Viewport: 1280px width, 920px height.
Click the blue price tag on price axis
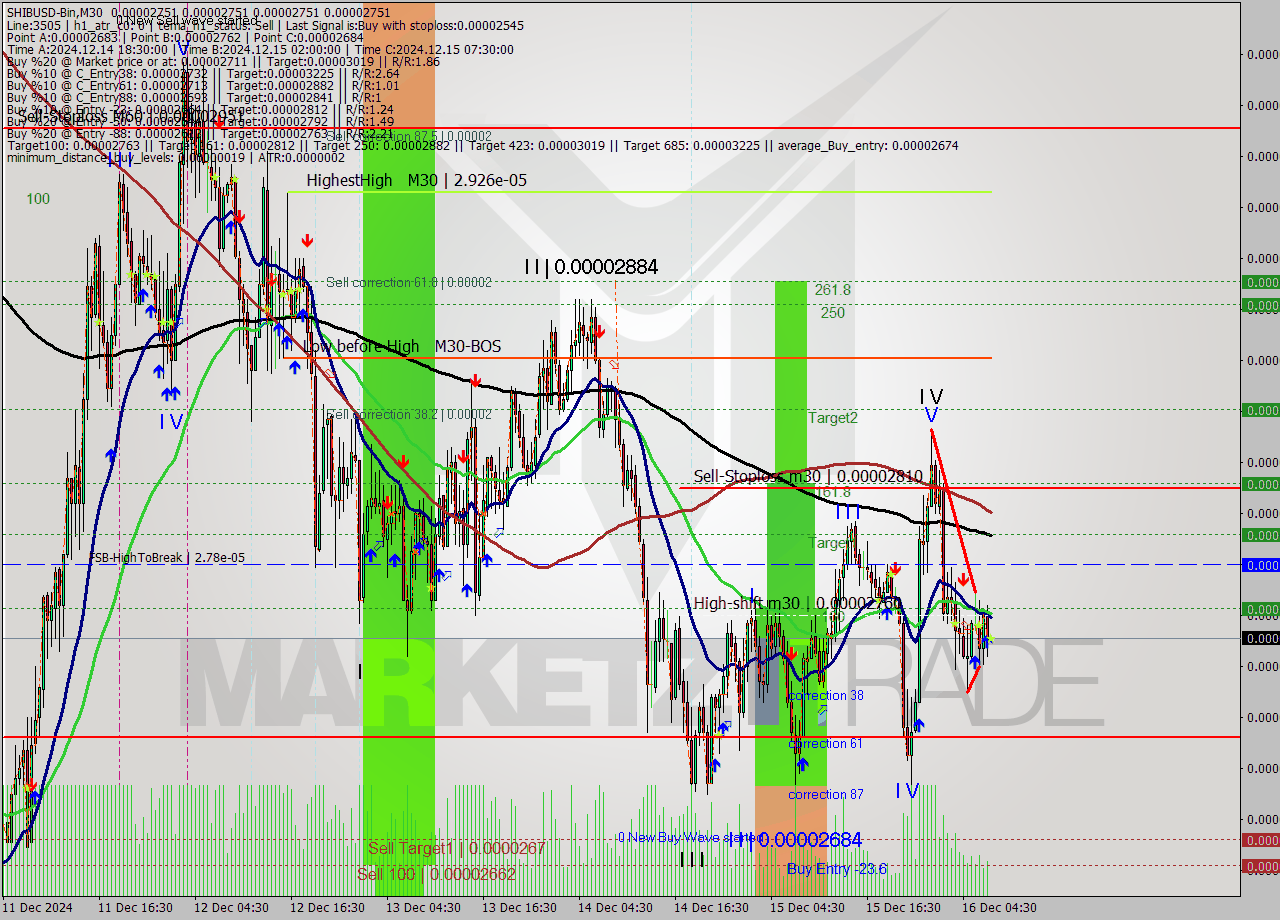pos(1261,565)
